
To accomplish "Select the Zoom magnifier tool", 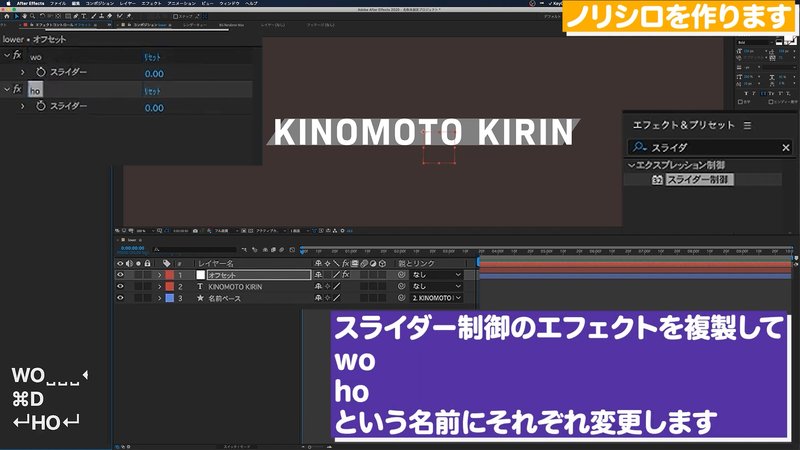I will [32, 16].
